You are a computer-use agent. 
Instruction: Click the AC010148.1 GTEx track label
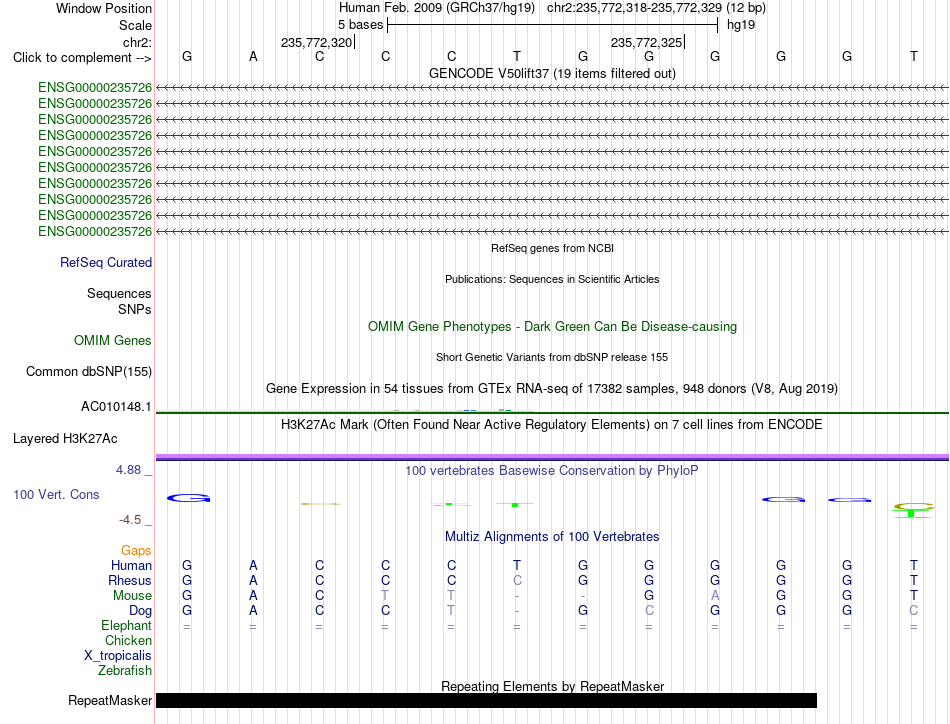tap(116, 407)
